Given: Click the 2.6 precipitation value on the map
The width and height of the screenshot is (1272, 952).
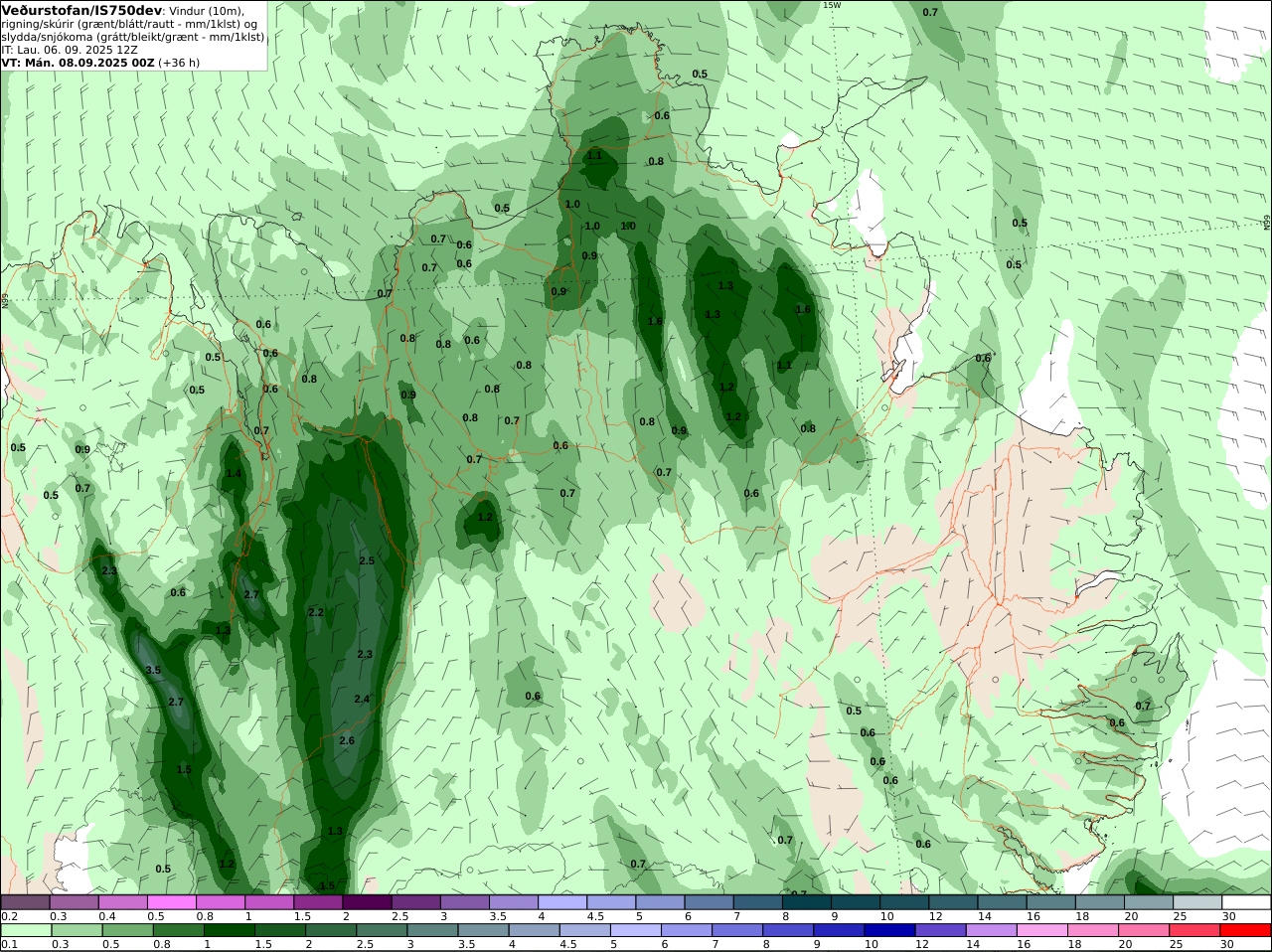Looking at the screenshot, I should (x=347, y=741).
